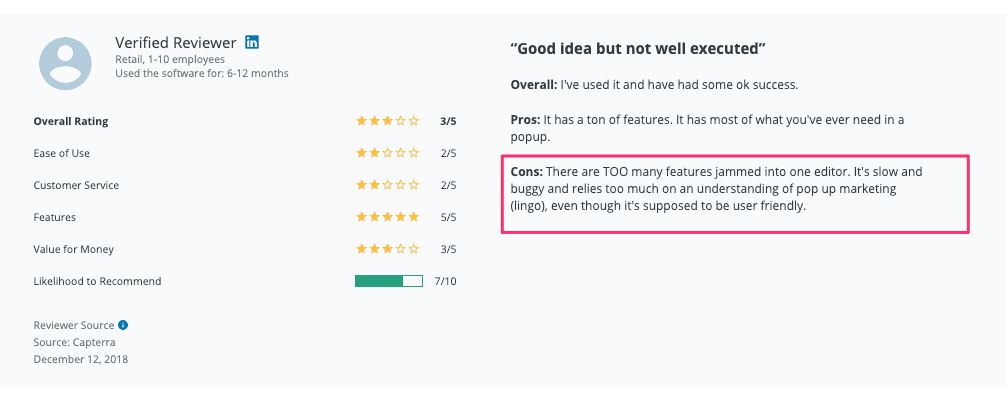Click the reviewer avatar image

[66, 63]
